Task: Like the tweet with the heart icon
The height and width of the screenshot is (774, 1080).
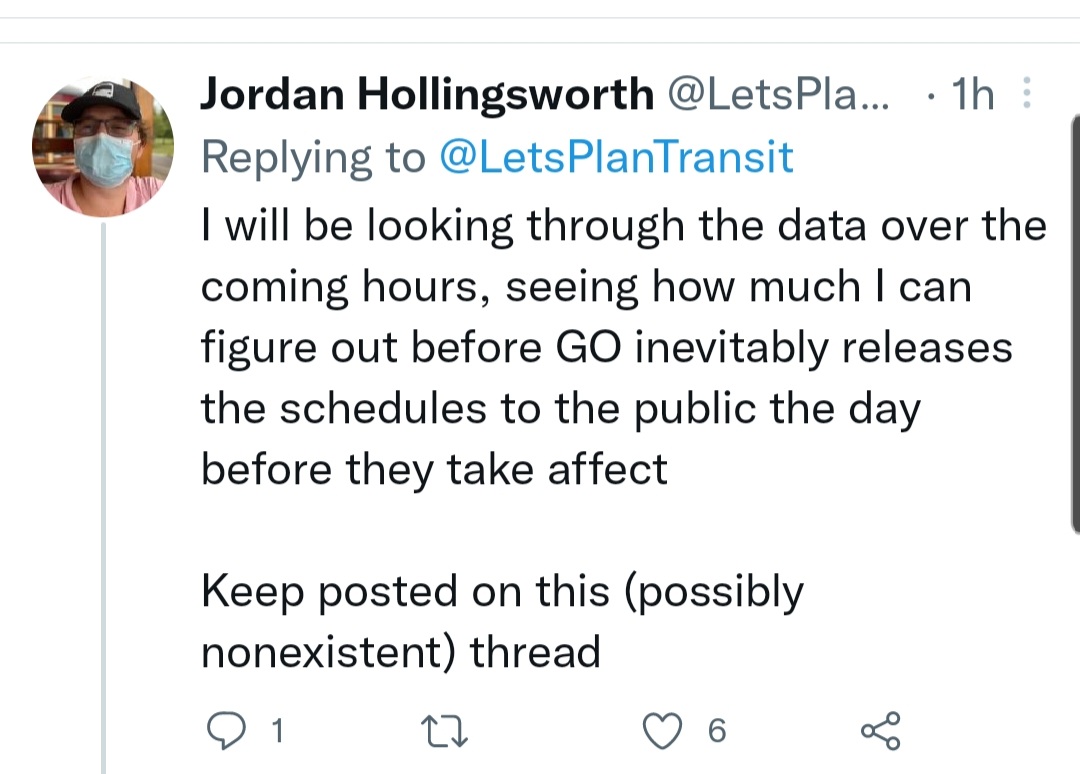Action: 660,731
